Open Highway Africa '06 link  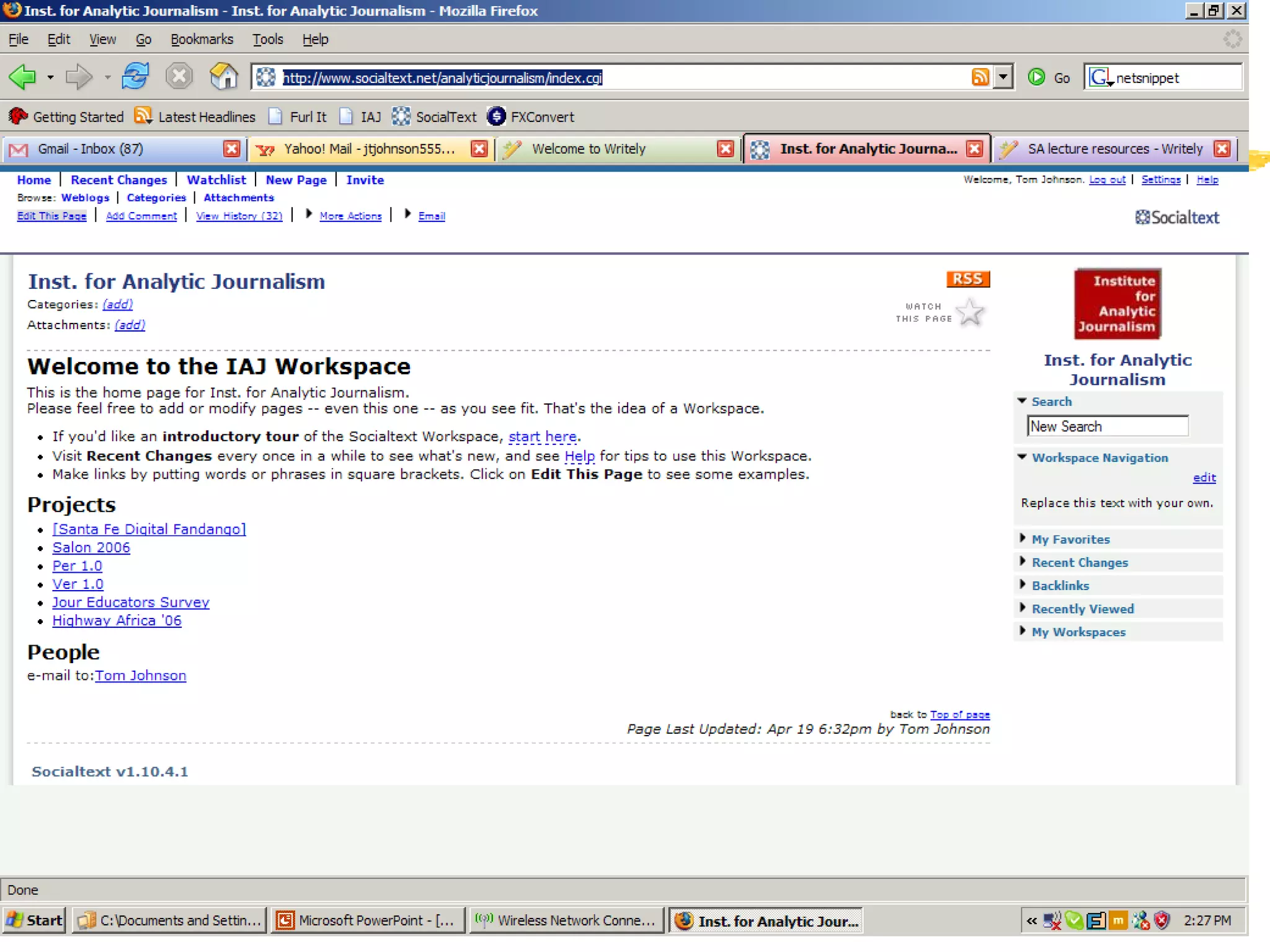[117, 620]
